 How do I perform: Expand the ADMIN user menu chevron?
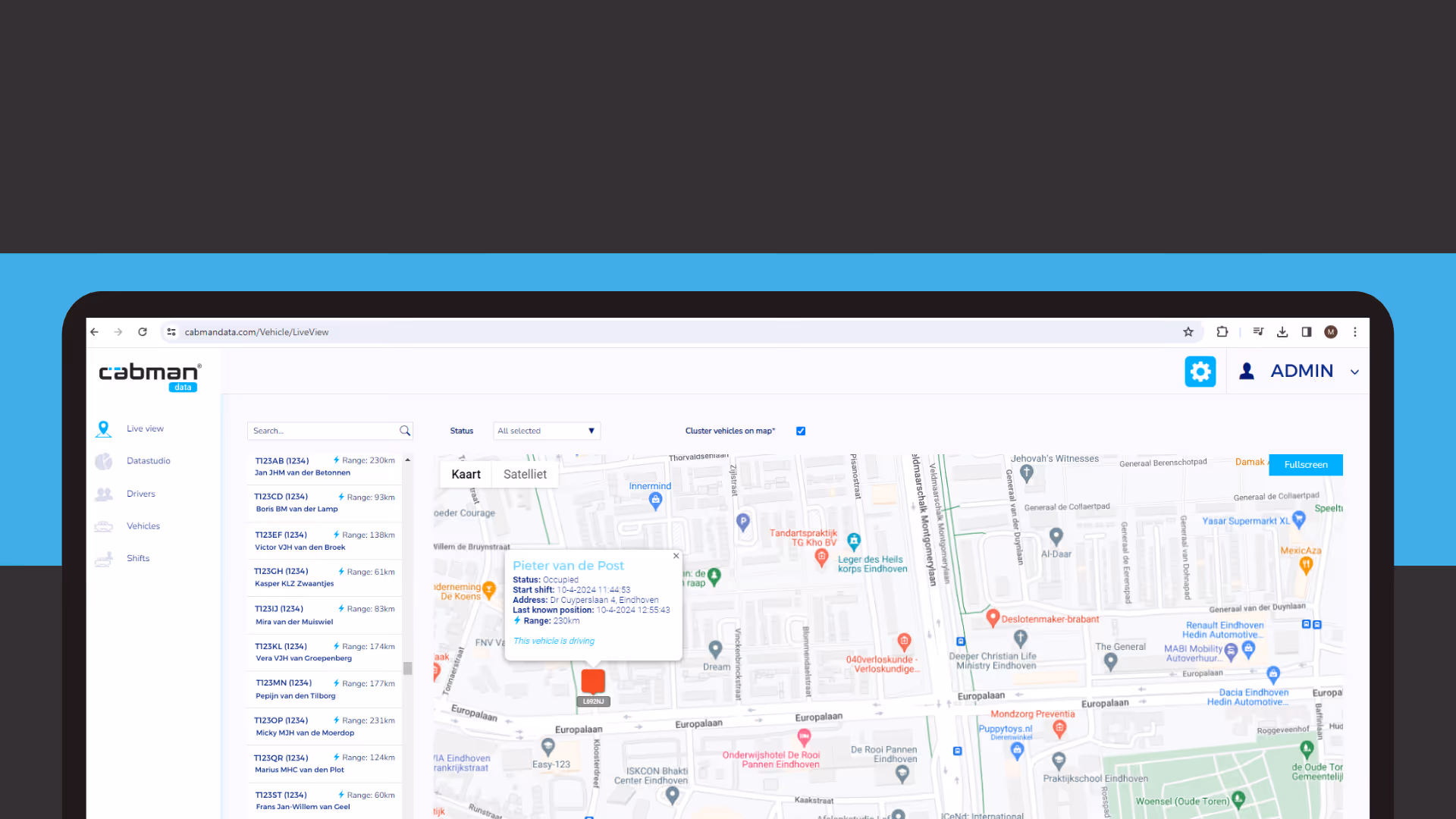pos(1354,372)
